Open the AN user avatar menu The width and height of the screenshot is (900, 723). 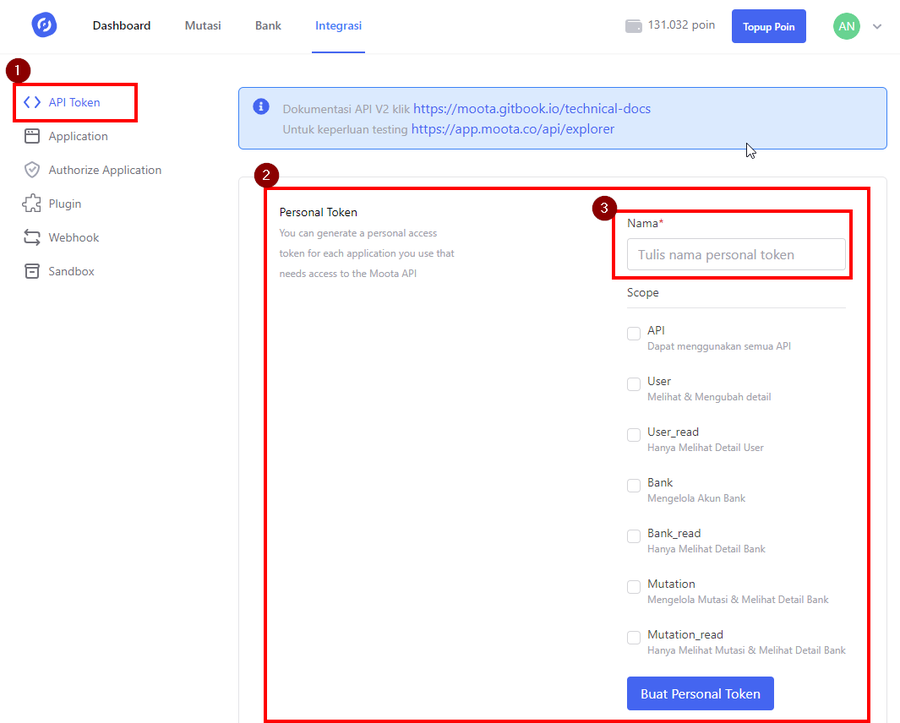[846, 26]
